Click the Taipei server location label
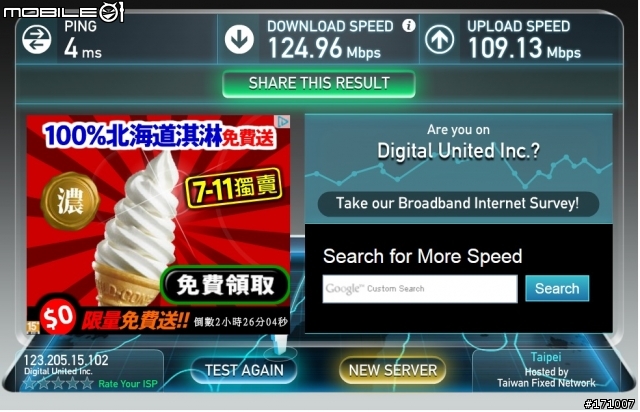 point(546,357)
